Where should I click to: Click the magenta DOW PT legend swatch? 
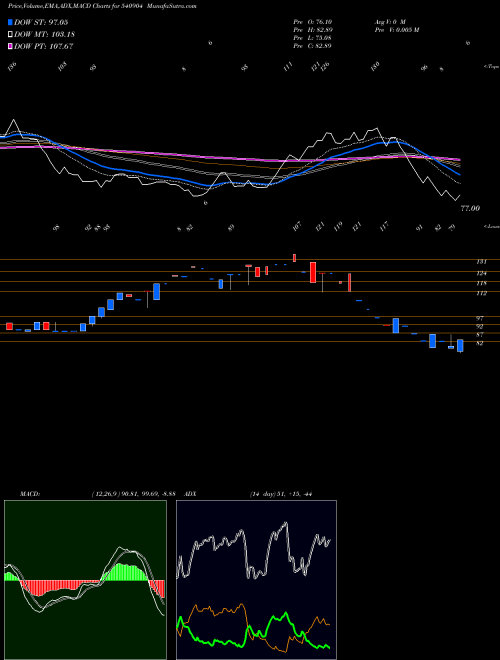point(10,46)
